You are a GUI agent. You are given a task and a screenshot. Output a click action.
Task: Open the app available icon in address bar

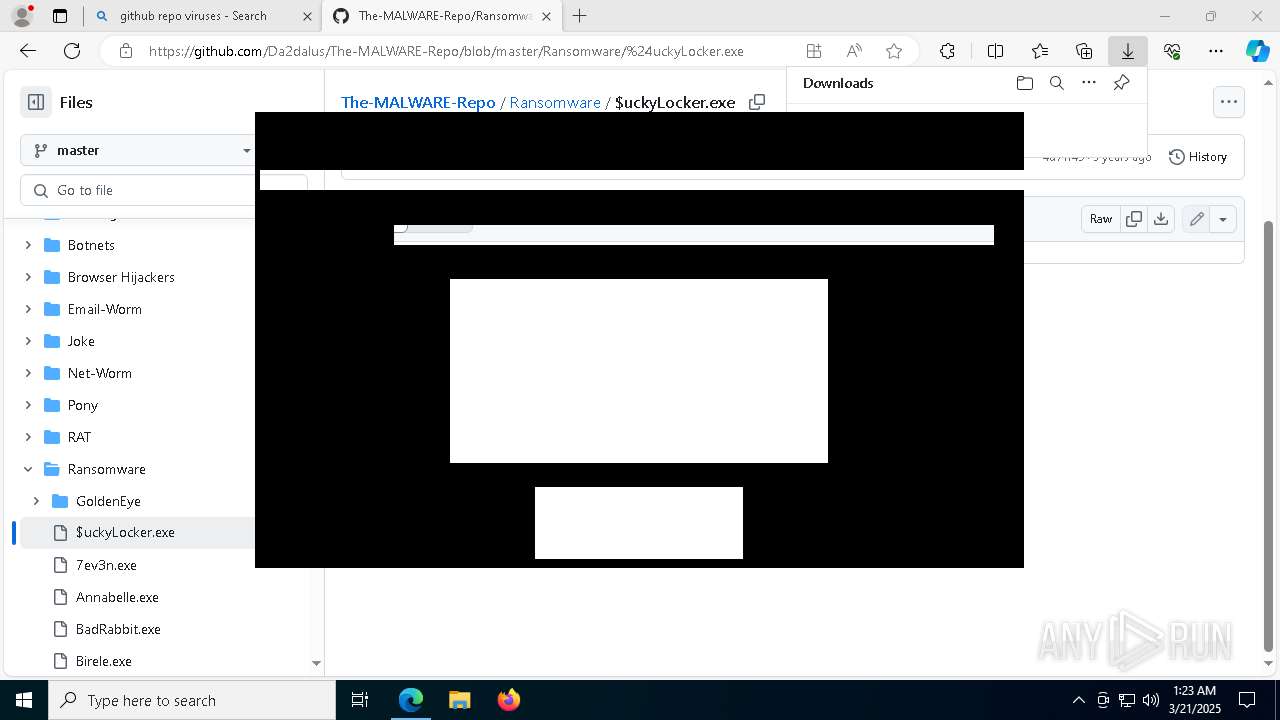(814, 51)
